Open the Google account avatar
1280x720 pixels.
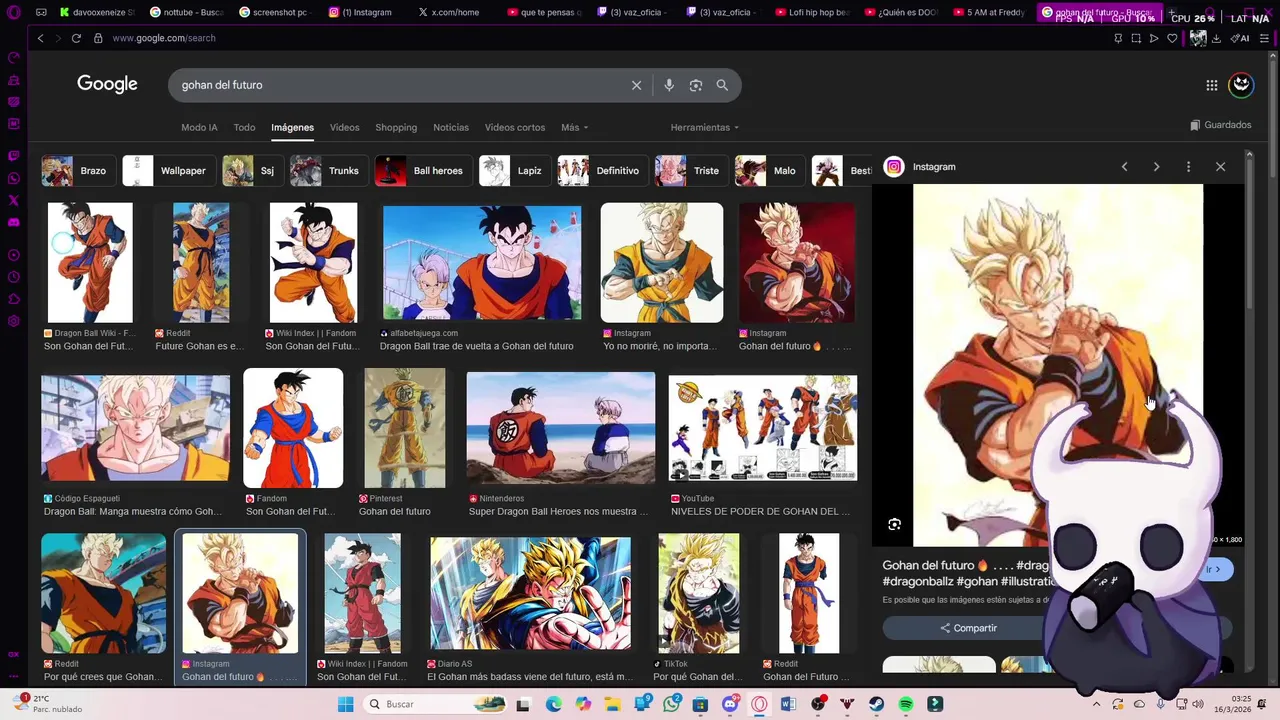click(1241, 85)
